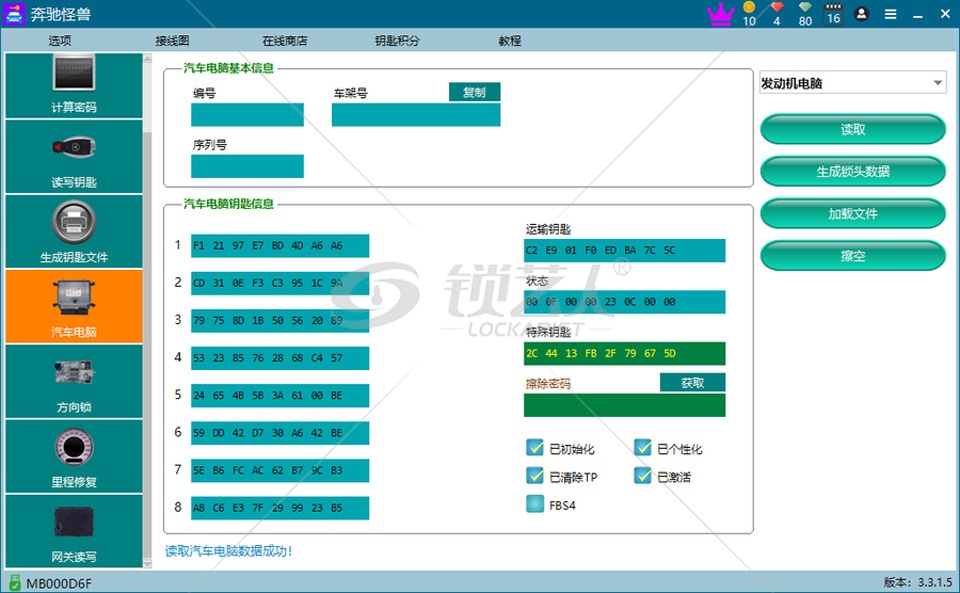Click key 8 field A8 C6 E3 7F

(280, 508)
